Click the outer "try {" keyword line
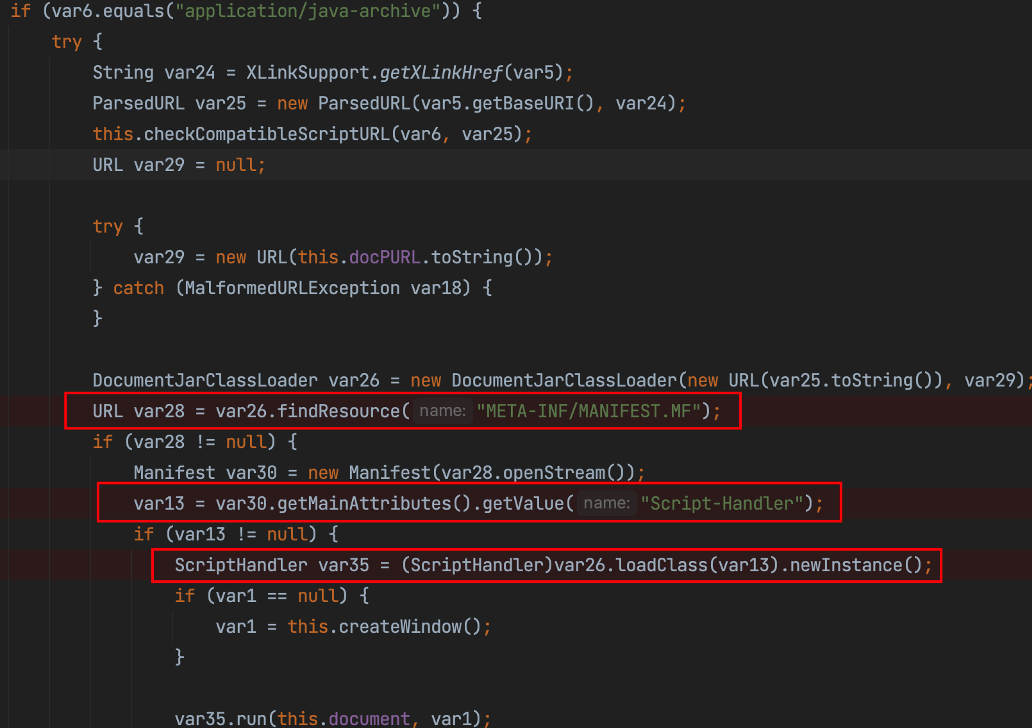1032x728 pixels. (77, 41)
